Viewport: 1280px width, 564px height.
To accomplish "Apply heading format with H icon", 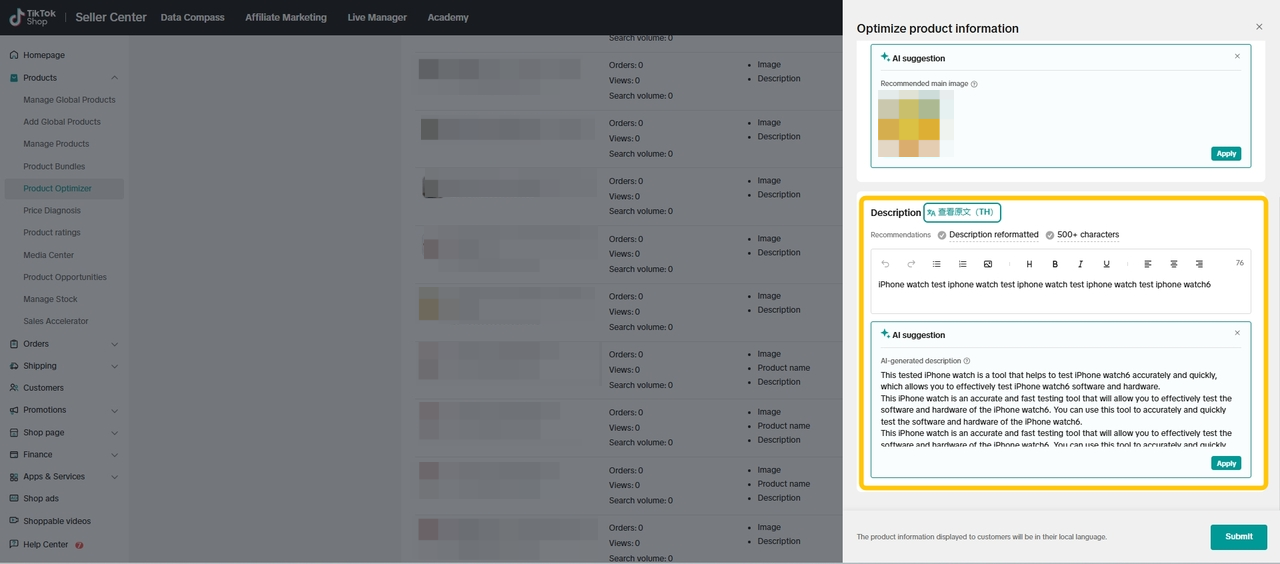I will coord(1029,264).
